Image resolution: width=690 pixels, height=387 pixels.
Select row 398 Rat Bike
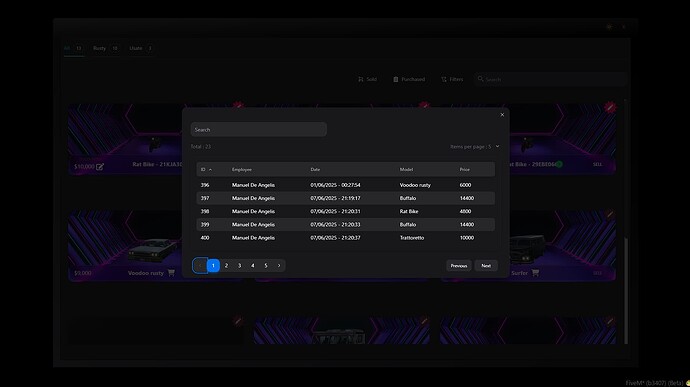tap(345, 211)
